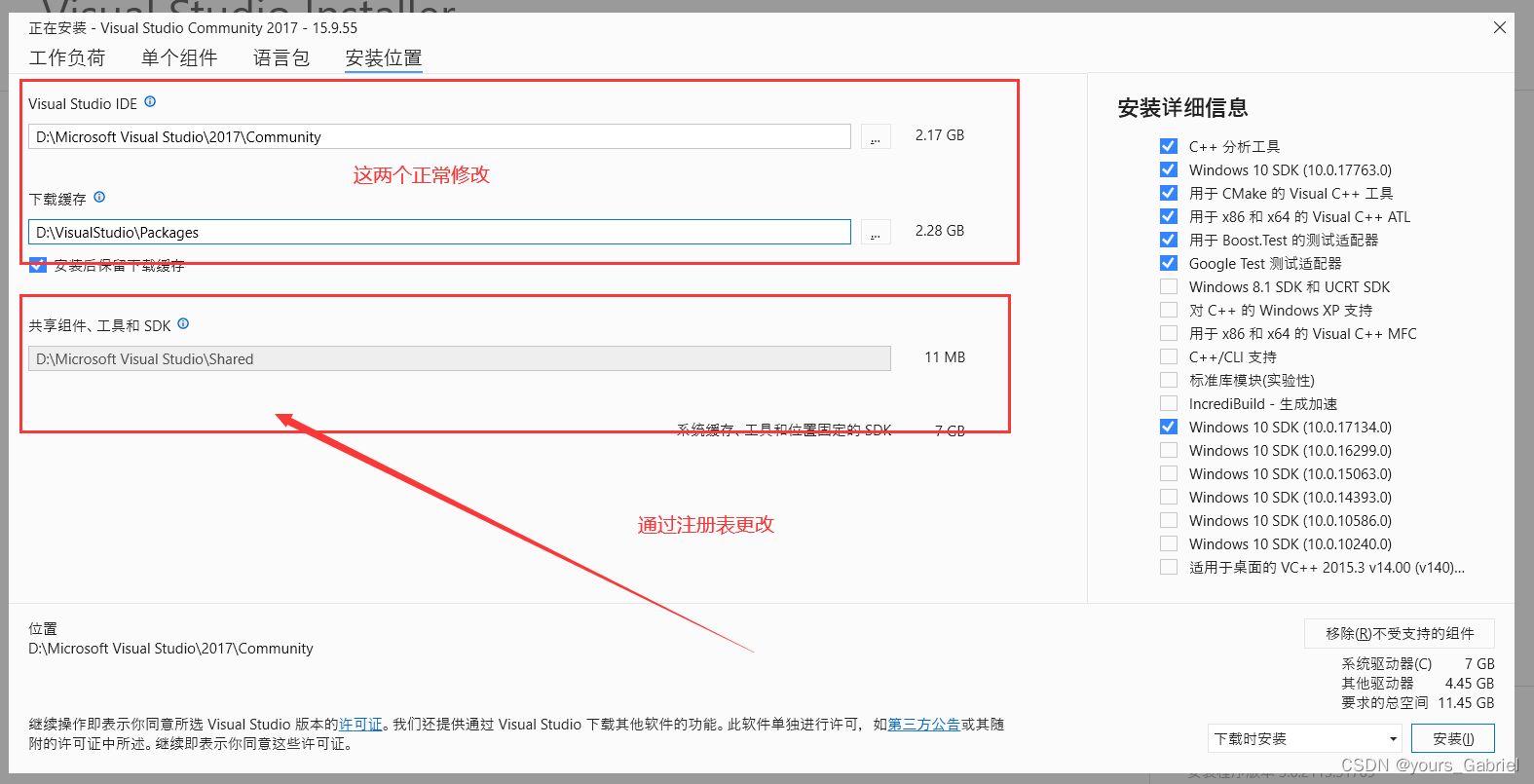Check Windows 10 SDK (10.0.15063.0)
The width and height of the screenshot is (1534, 784).
pos(1169,473)
